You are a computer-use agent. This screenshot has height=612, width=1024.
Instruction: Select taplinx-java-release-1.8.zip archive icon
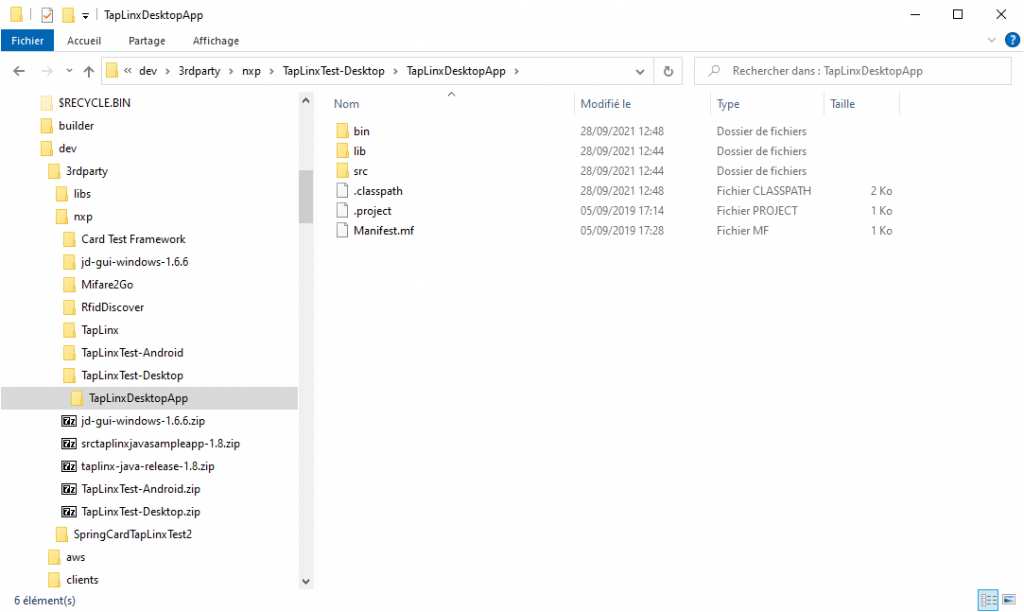point(69,466)
